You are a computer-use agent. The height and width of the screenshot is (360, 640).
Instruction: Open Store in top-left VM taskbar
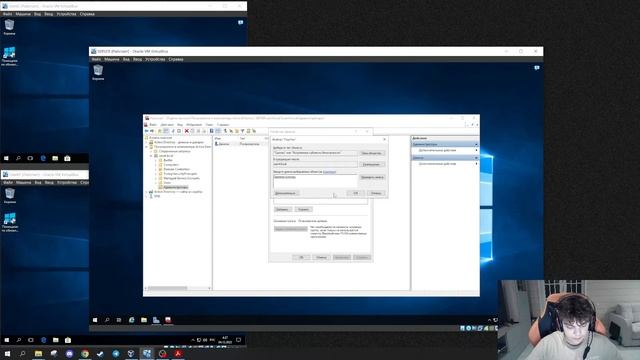[67, 158]
